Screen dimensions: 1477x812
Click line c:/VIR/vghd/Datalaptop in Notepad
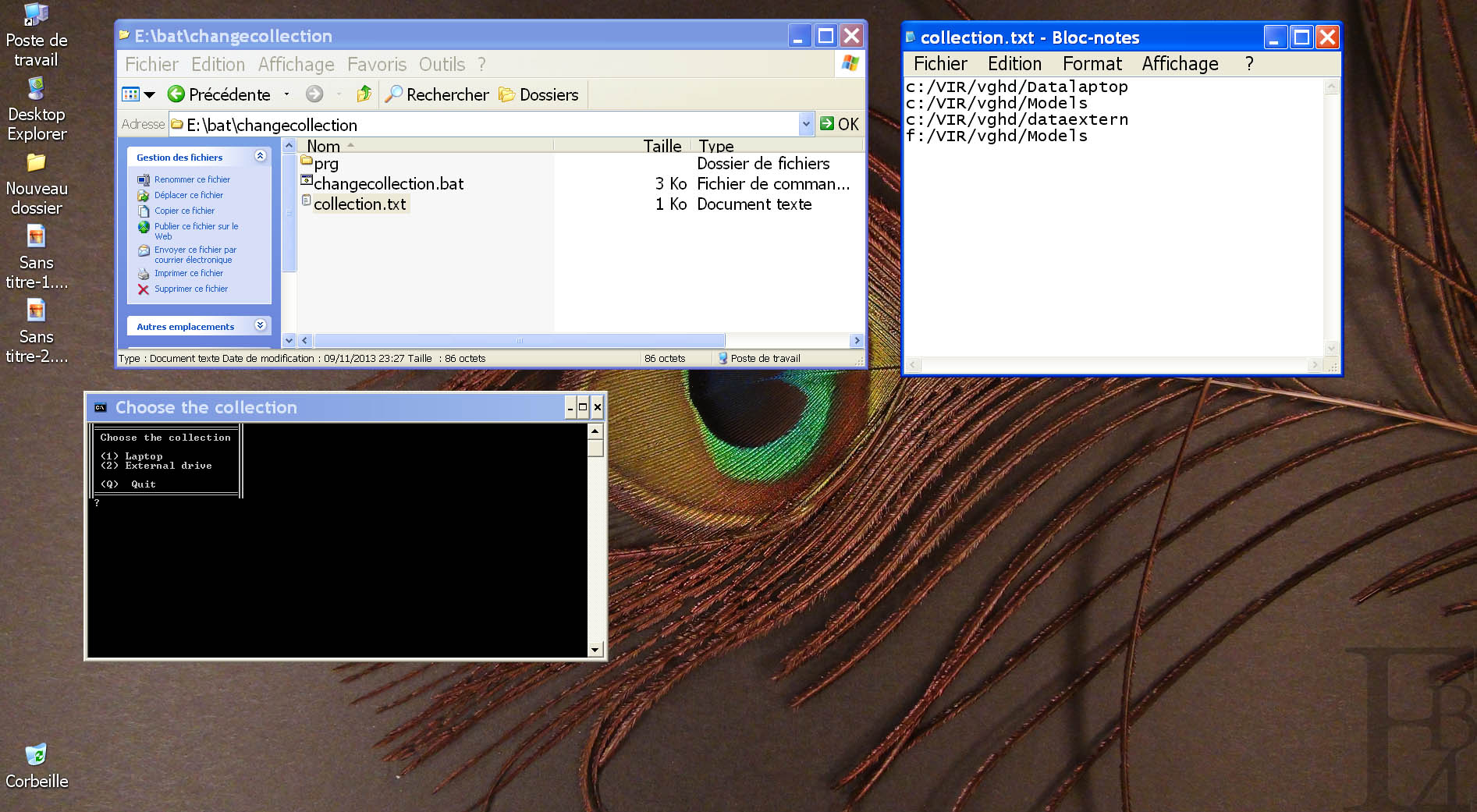point(1017,87)
